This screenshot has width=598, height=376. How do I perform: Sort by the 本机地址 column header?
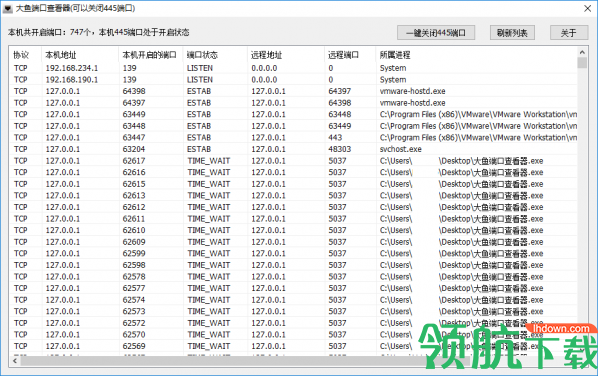(x=80, y=55)
